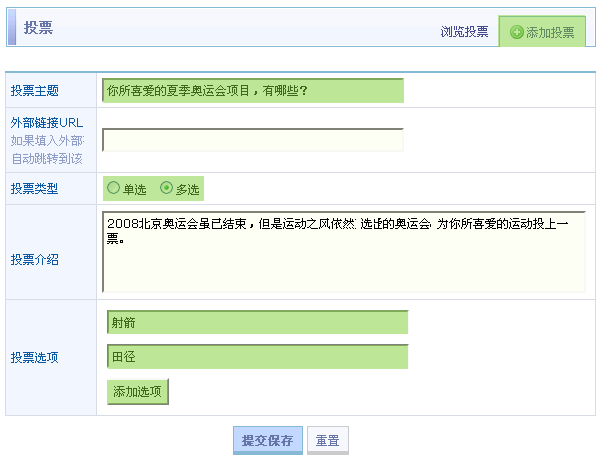Viewport: 600px width, 461px height.
Task: Click the 投票主题 text field
Action: 253,91
